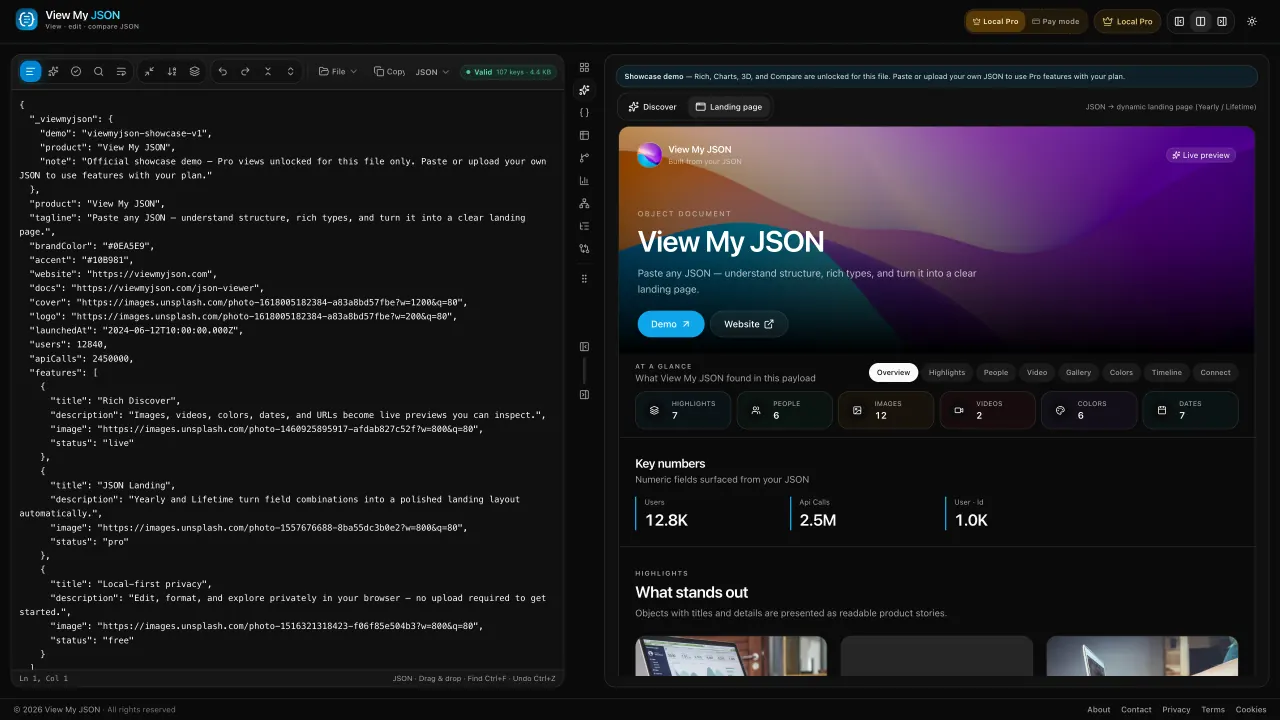Viewport: 1280px width, 720px height.
Task: Click the View My JSON app logo
Action: pos(27,19)
